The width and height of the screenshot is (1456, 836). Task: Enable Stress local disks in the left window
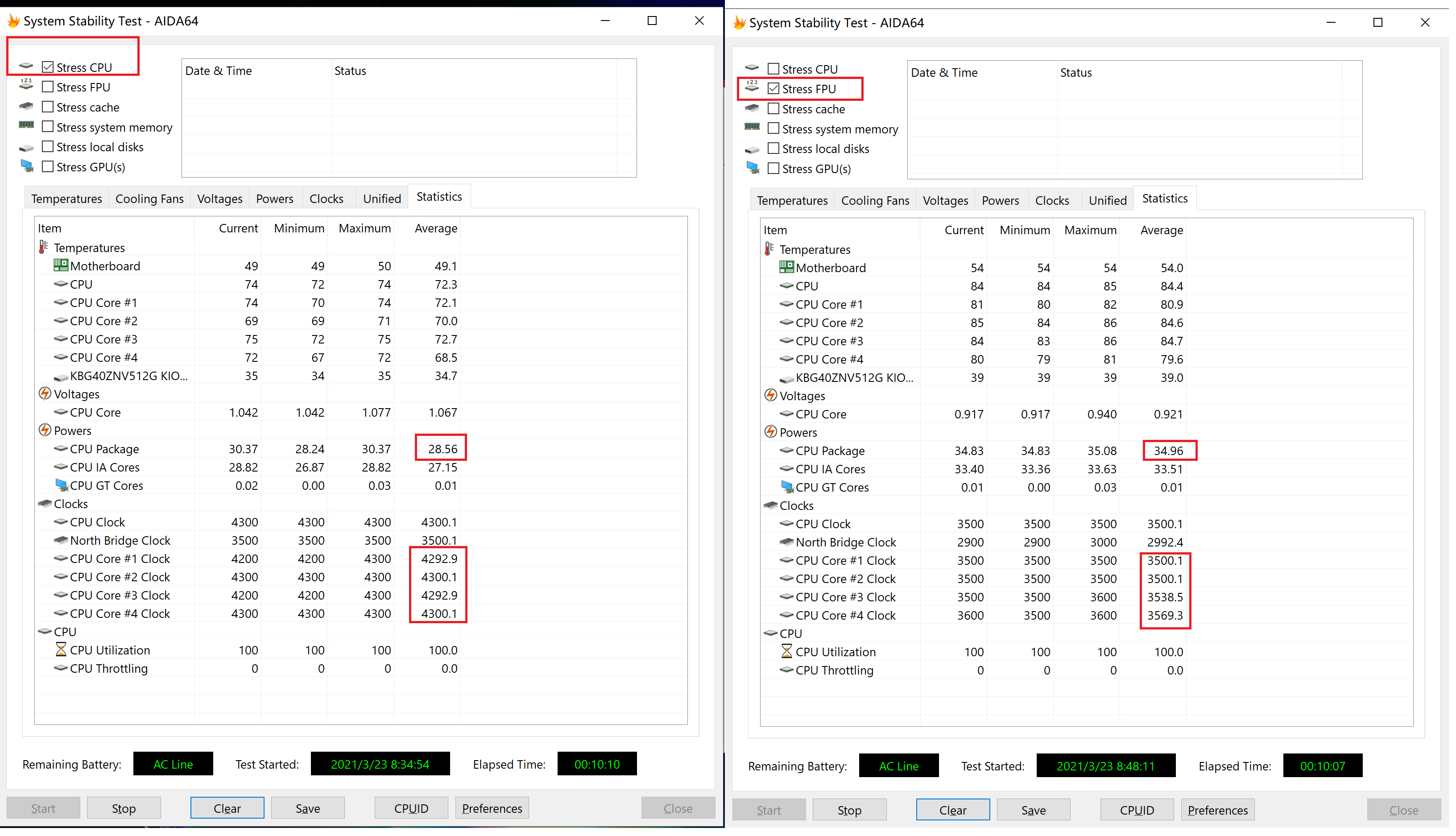48,147
